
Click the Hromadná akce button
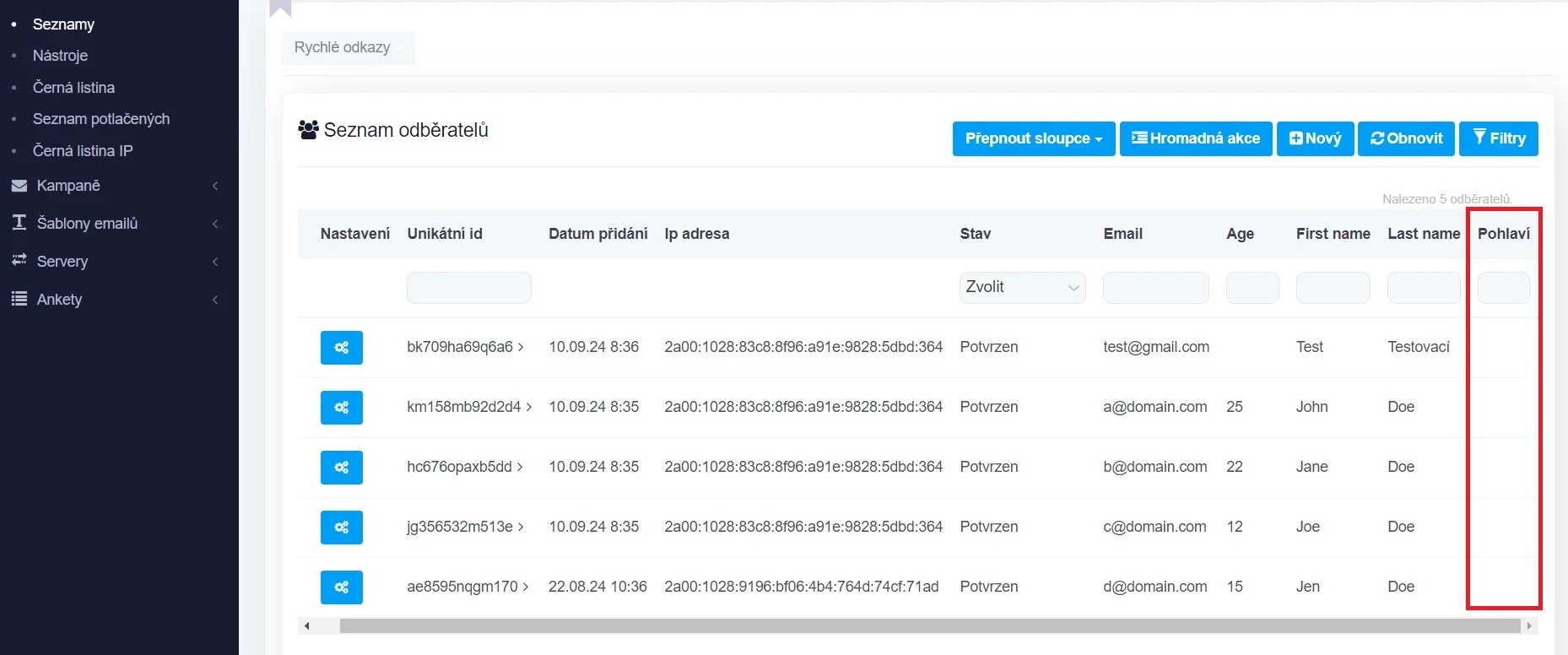click(x=1195, y=139)
